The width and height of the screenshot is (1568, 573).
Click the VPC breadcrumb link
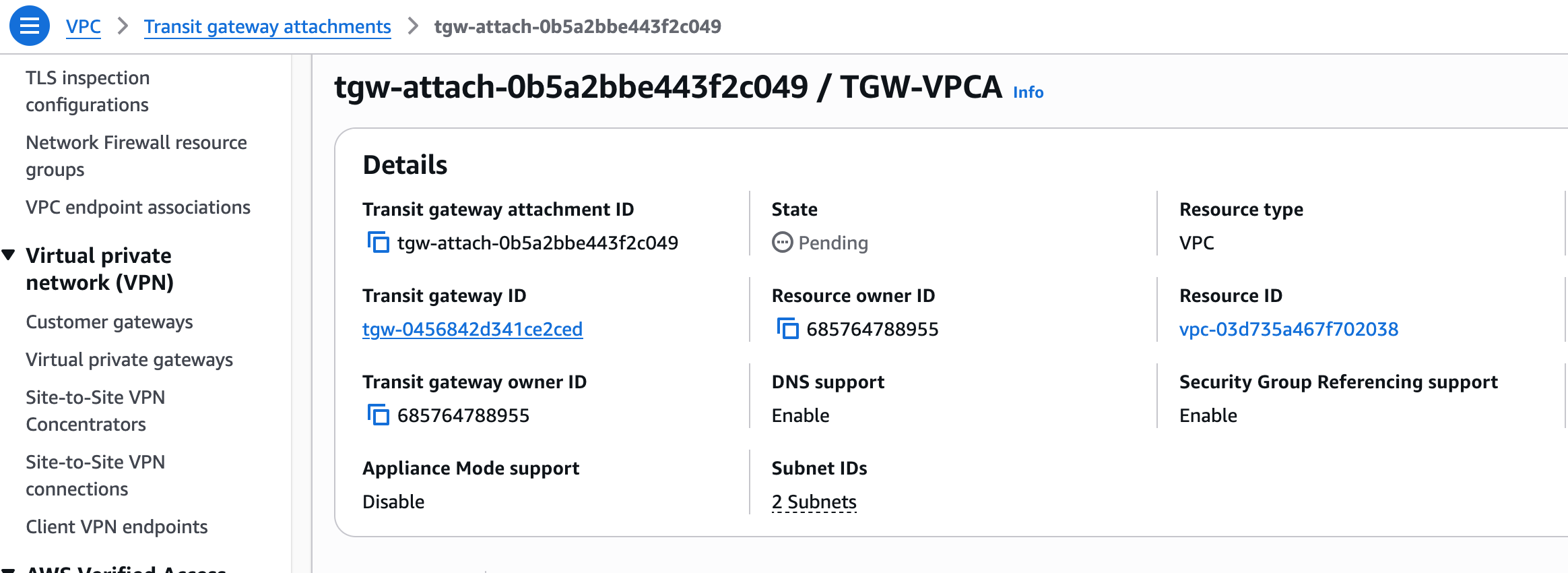pos(84,26)
